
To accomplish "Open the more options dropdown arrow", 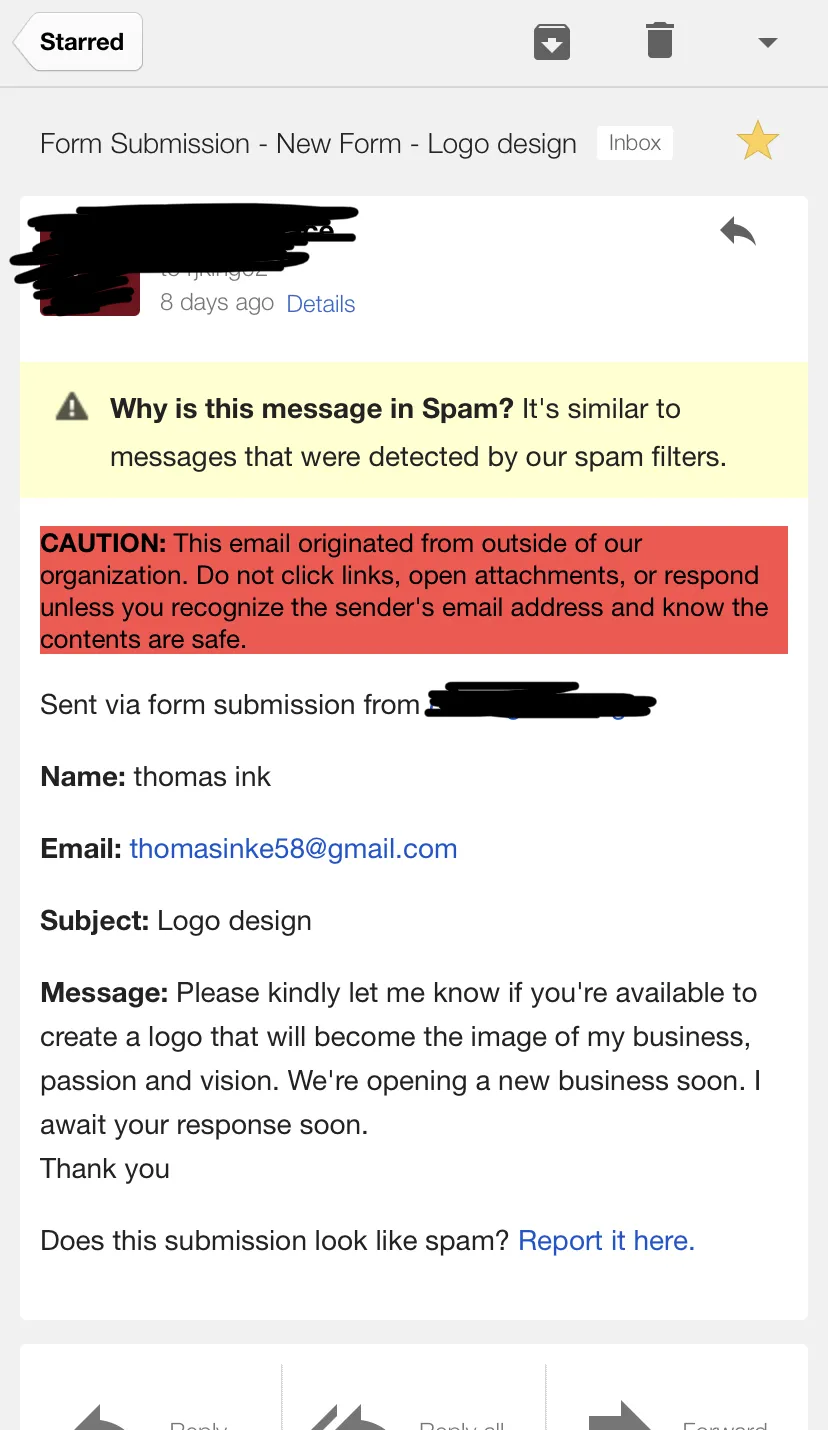I will click(x=768, y=42).
